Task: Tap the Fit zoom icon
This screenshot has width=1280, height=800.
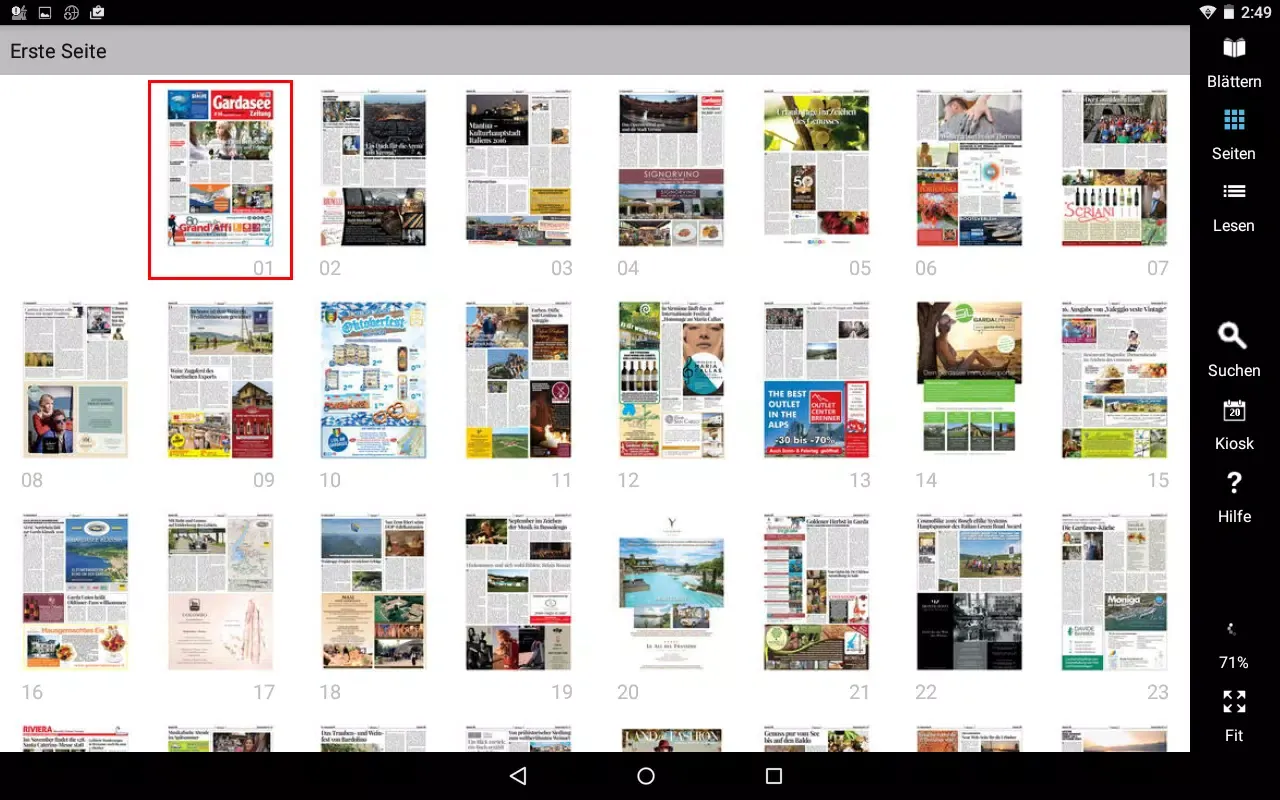Action: 1234,701
